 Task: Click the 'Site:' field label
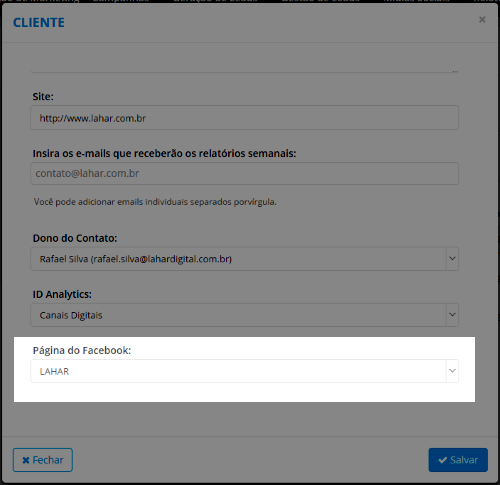[x=43, y=96]
